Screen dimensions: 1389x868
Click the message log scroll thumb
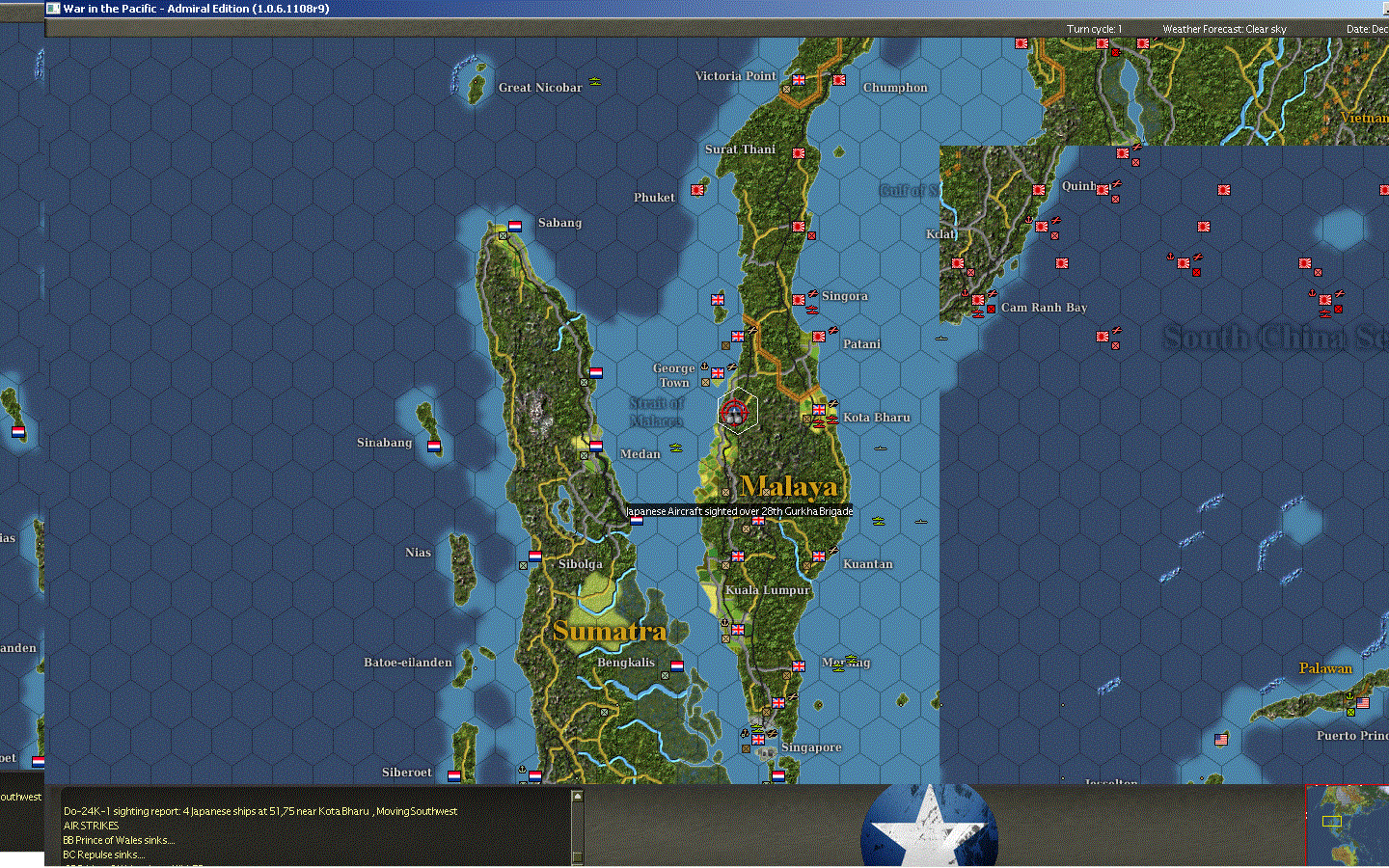(x=578, y=857)
